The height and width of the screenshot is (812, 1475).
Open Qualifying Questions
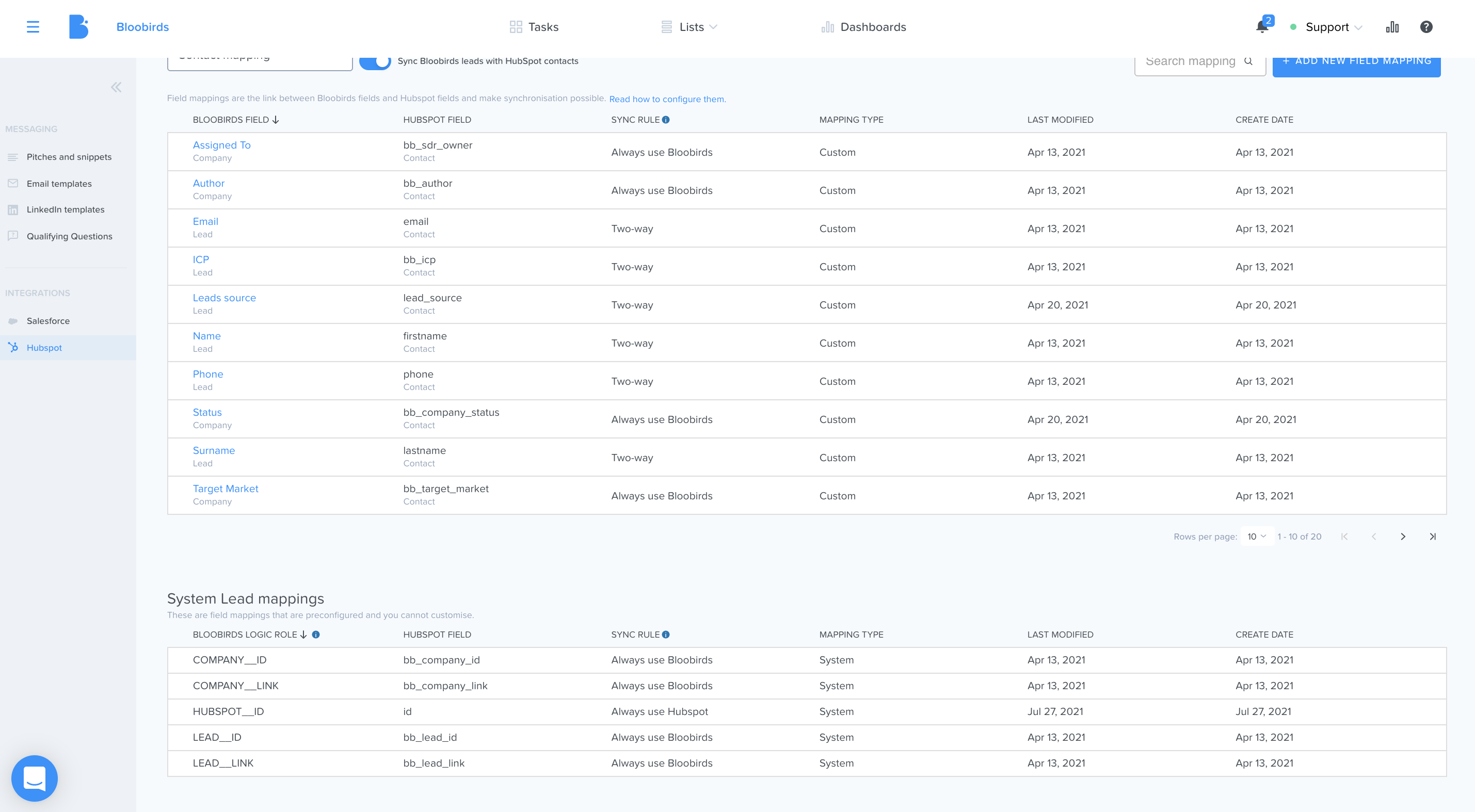69,236
